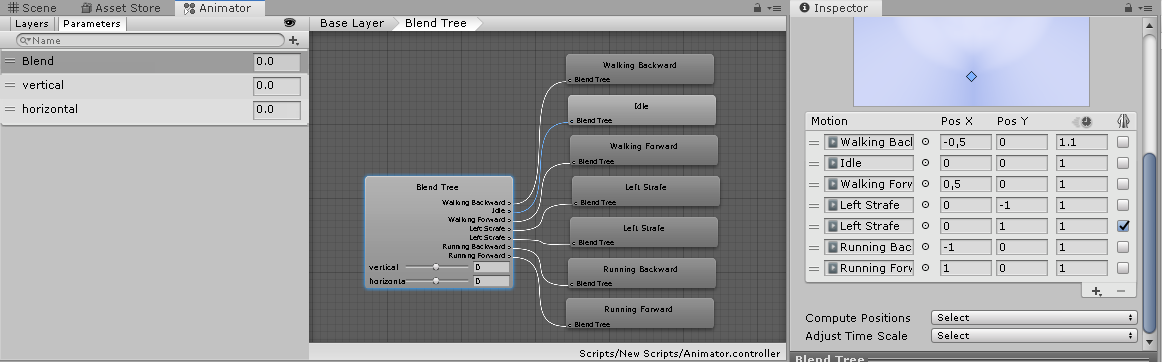Click the parameter Name search field
This screenshot has height=362, width=1162.
[x=150, y=40]
